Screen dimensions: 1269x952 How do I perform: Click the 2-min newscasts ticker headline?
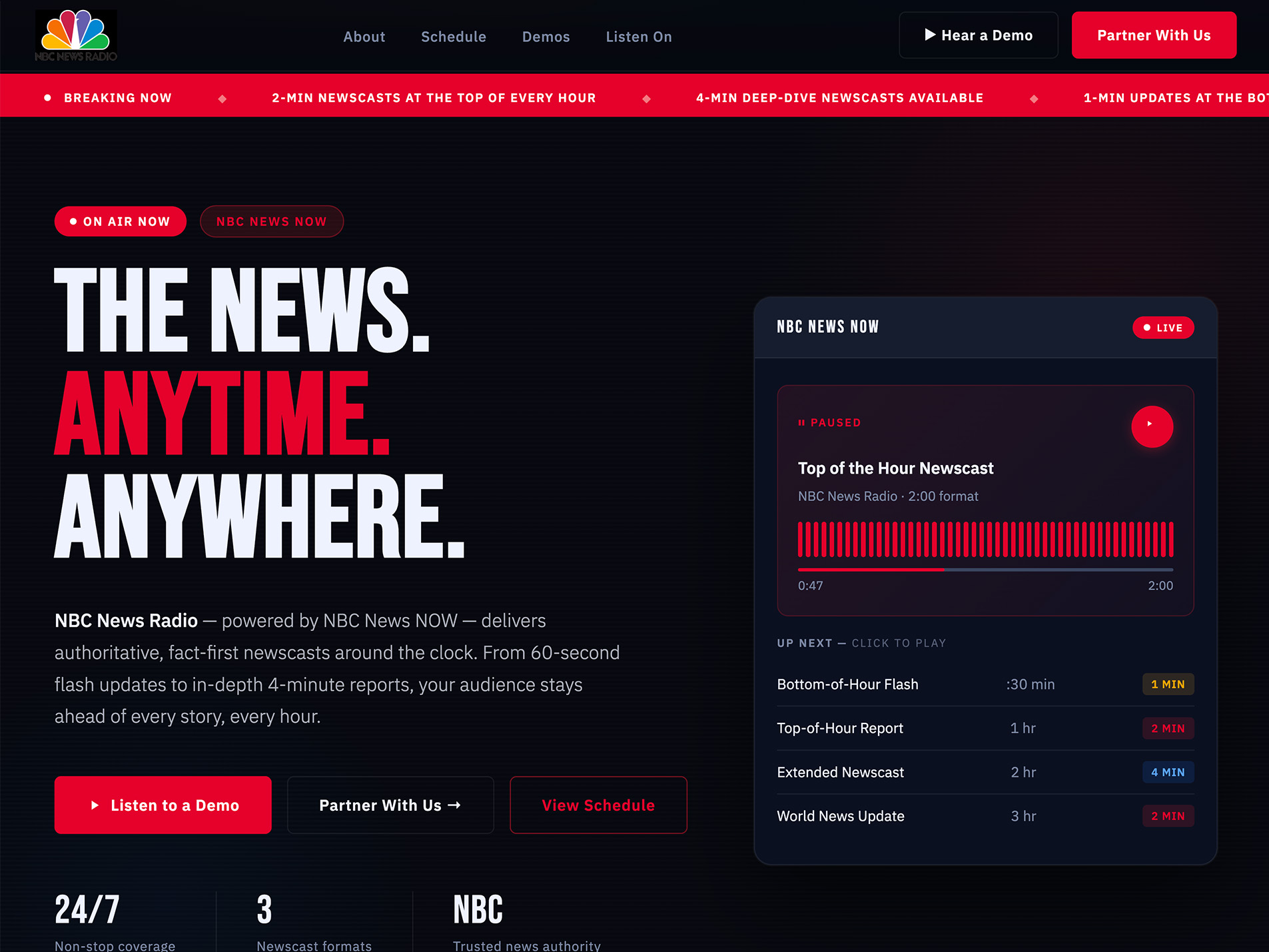(x=434, y=98)
